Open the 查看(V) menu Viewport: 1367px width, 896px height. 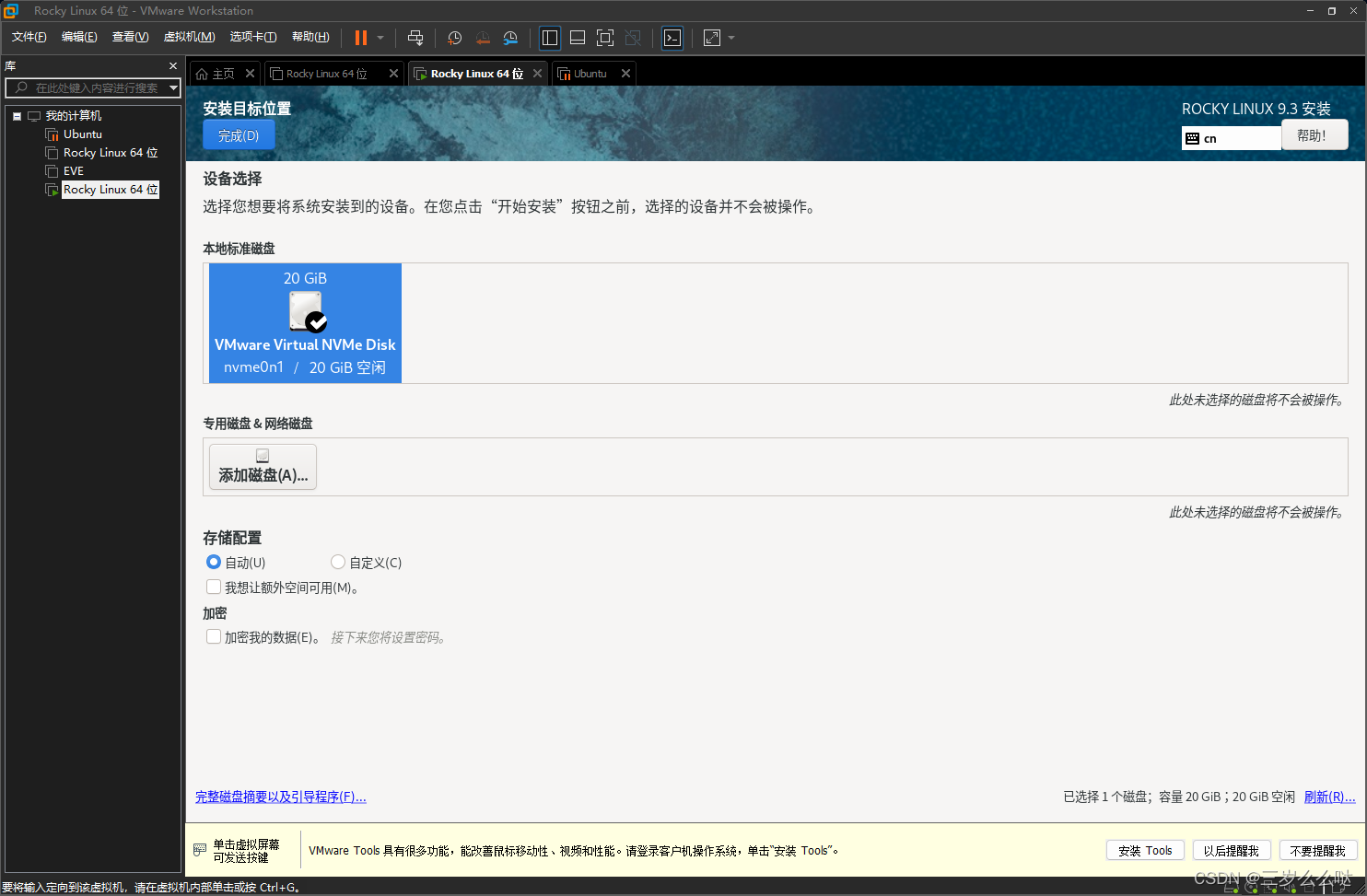point(130,37)
